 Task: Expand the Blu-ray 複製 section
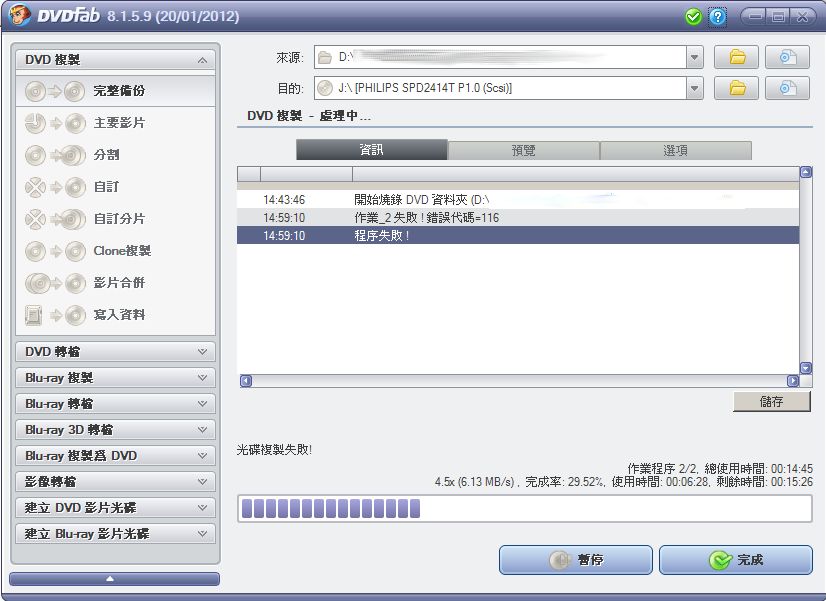click(115, 378)
